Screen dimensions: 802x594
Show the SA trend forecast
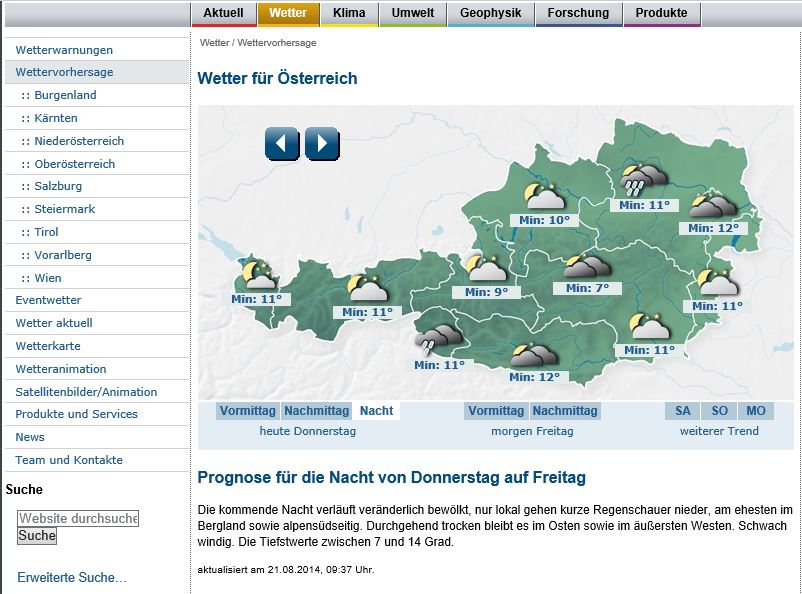682,411
